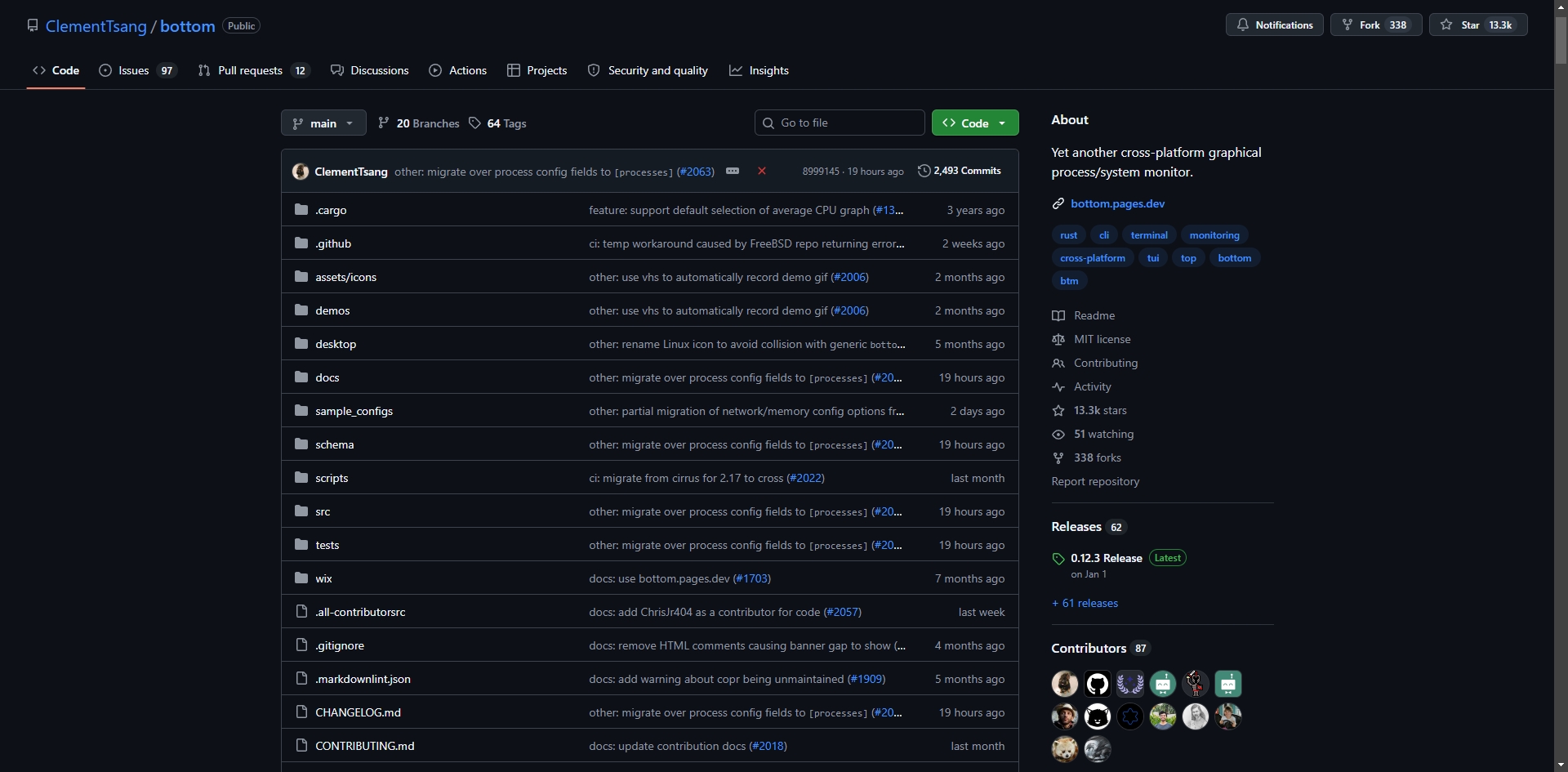The image size is (1568, 772).
Task: Go to the Pull requests tab
Action: pyautogui.click(x=254, y=70)
